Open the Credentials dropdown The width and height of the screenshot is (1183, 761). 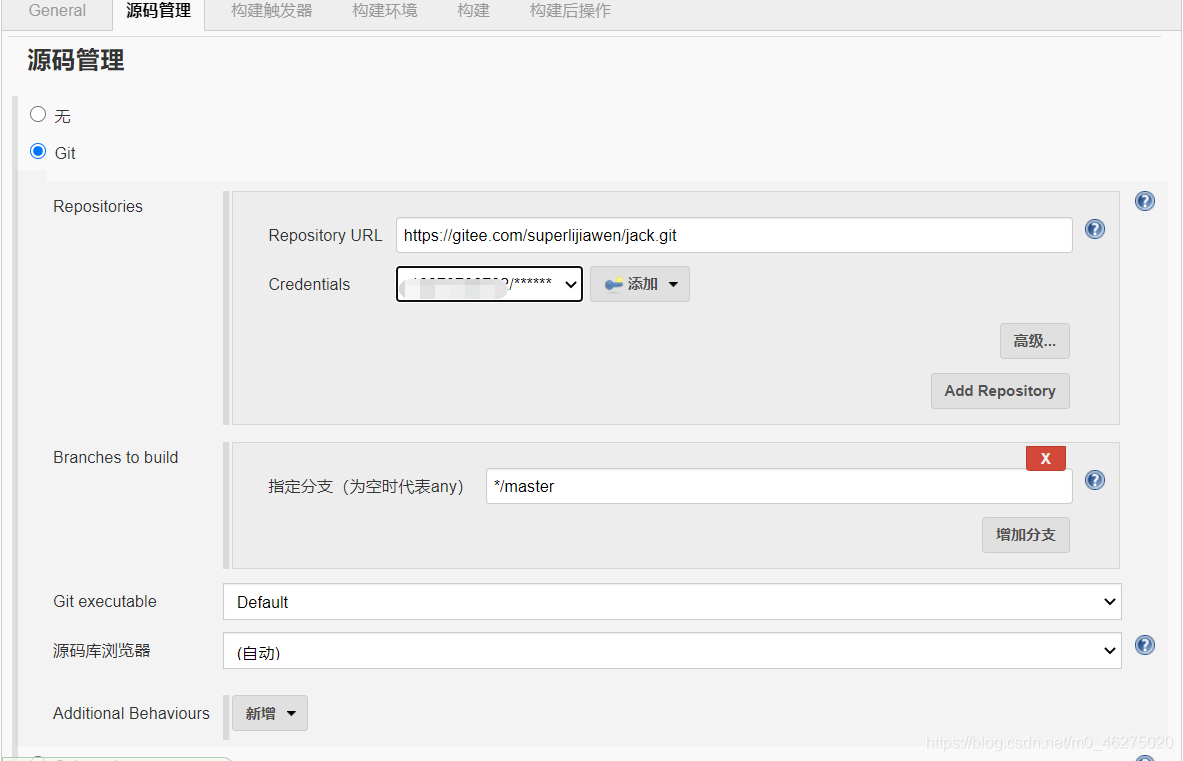489,284
